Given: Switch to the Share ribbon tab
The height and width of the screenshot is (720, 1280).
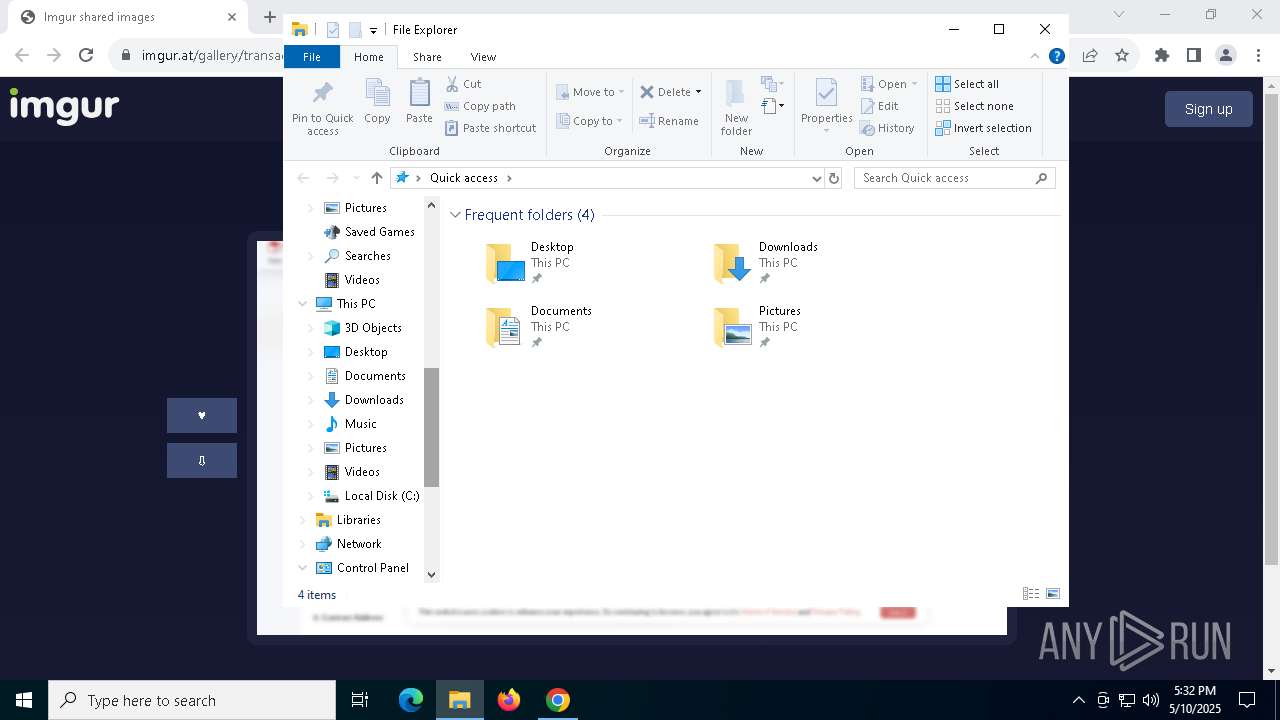Looking at the screenshot, I should 427,57.
